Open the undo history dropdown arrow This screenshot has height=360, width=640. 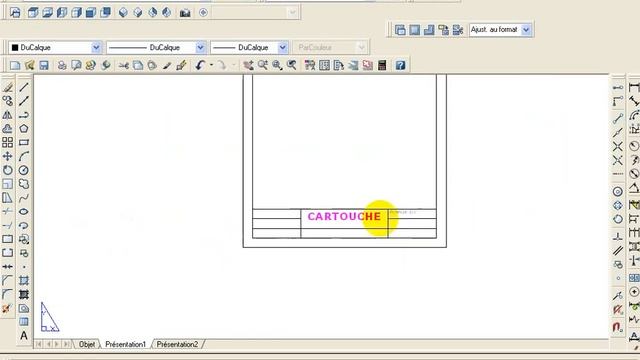[211, 65]
